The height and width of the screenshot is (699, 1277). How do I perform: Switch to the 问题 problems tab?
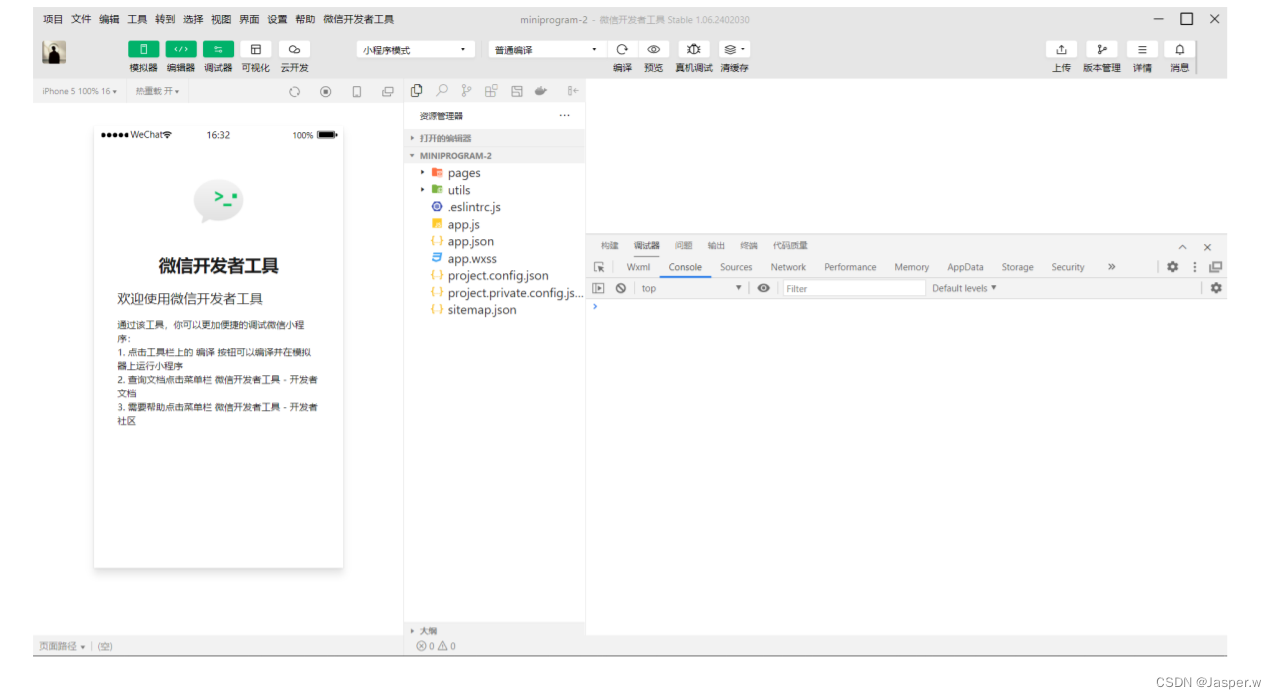click(x=683, y=245)
